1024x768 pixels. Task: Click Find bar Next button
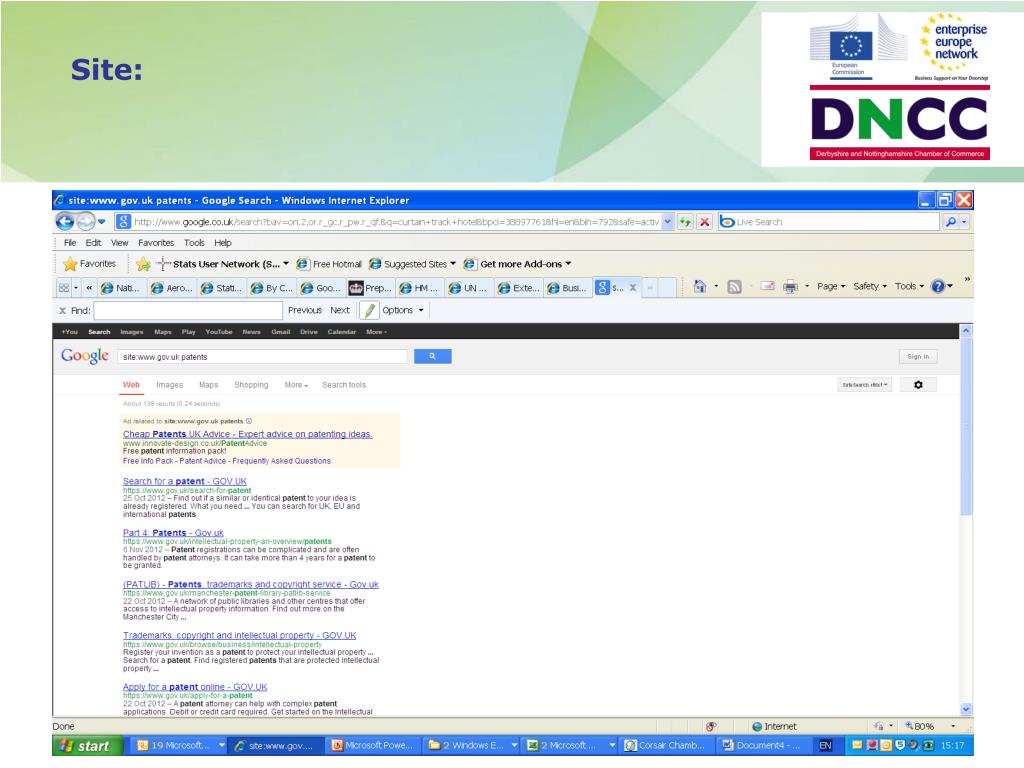pyautogui.click(x=340, y=310)
